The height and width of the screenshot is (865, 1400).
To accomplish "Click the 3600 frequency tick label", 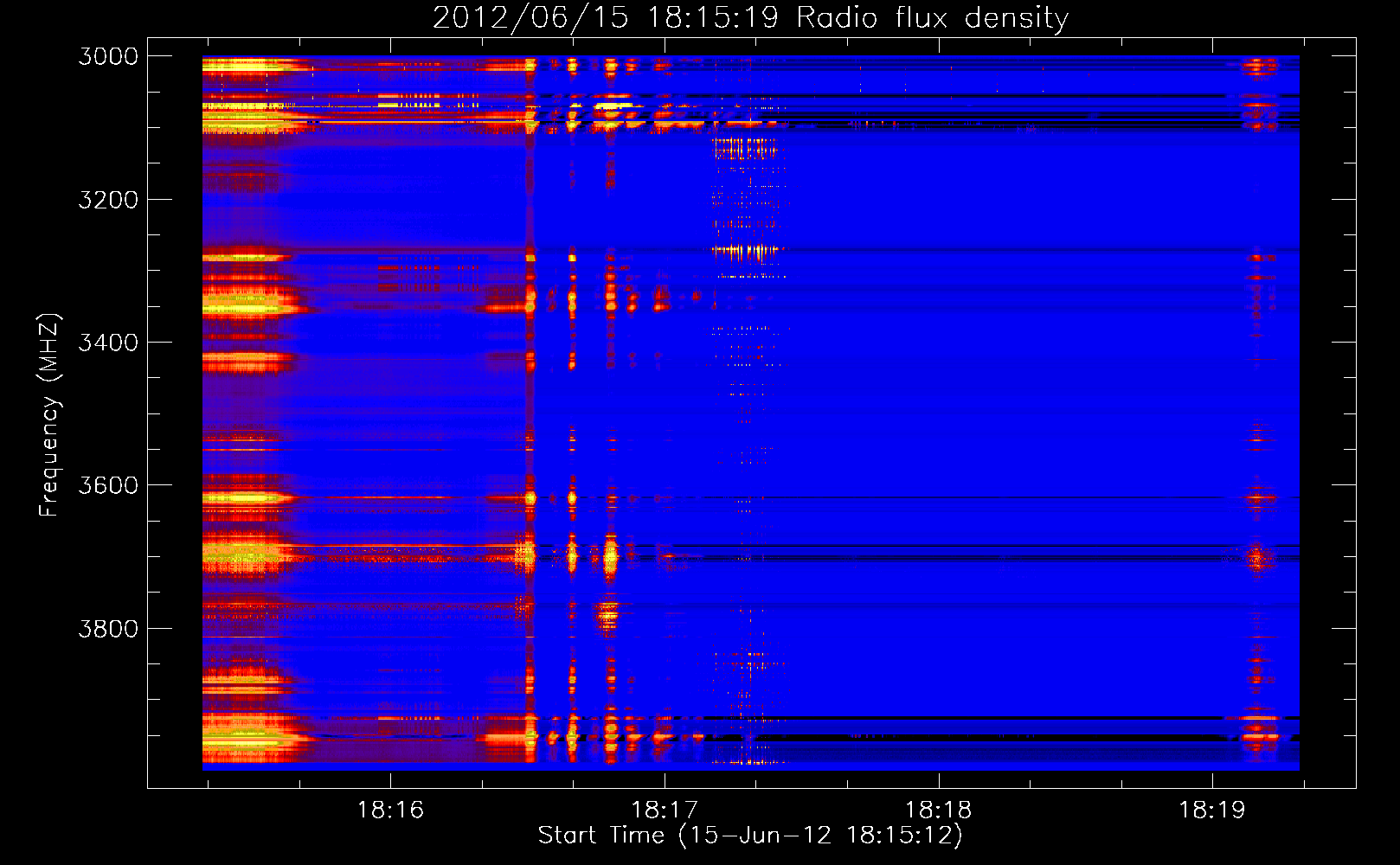I will coord(108,485).
